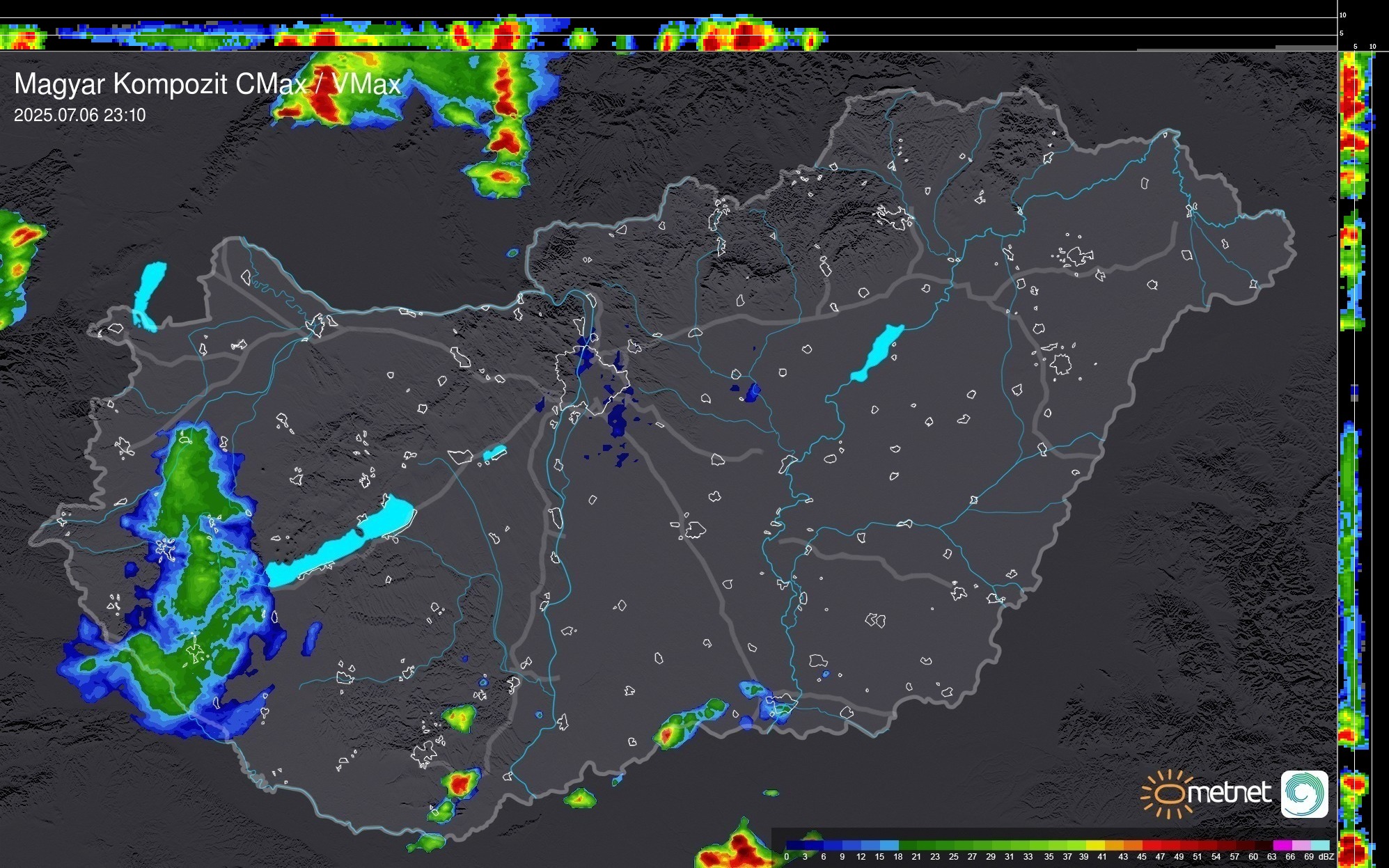The image size is (1389, 868).
Task: Click the red 45 dBZ legend swatch
Action: click(x=1151, y=846)
